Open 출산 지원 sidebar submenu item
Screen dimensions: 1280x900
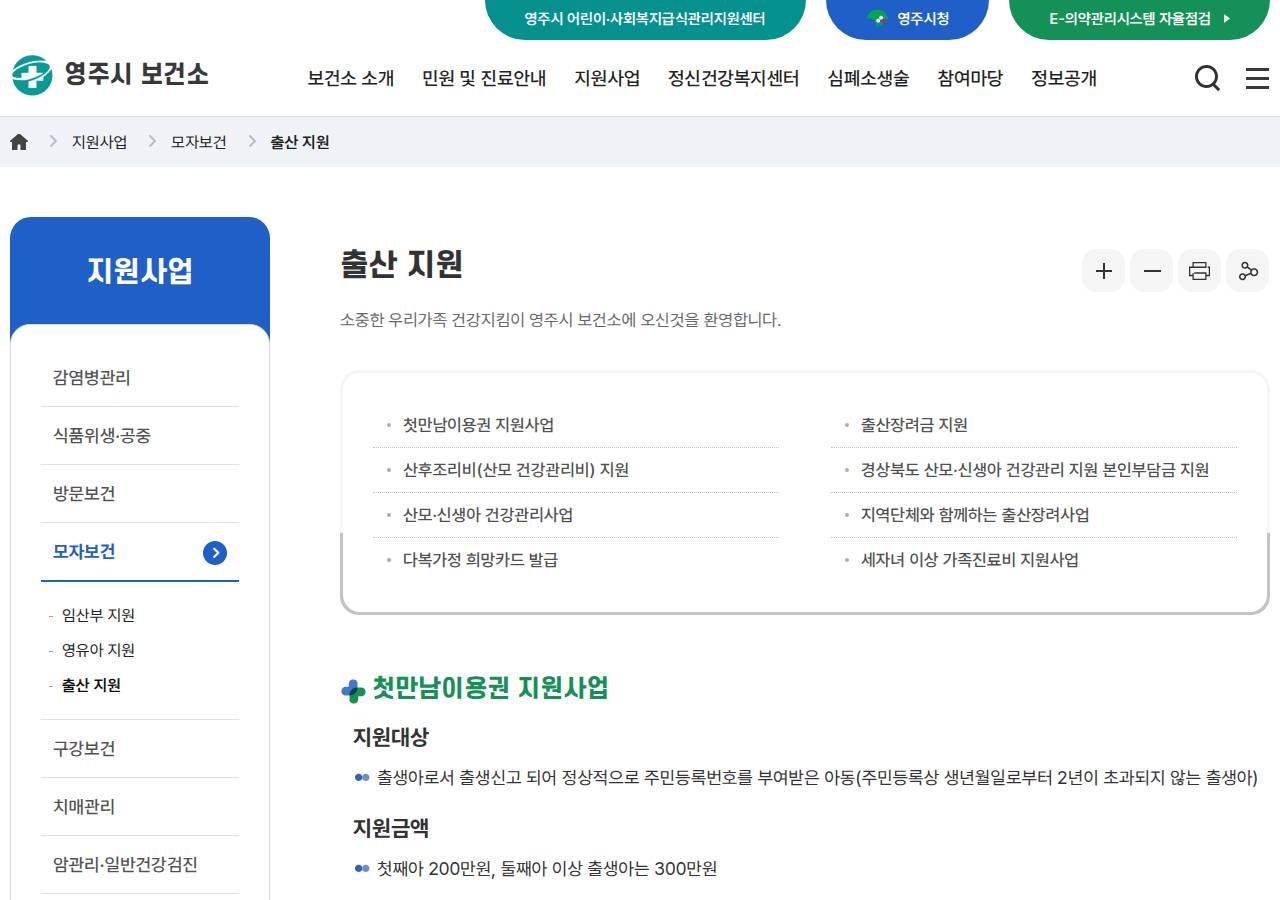(x=91, y=685)
